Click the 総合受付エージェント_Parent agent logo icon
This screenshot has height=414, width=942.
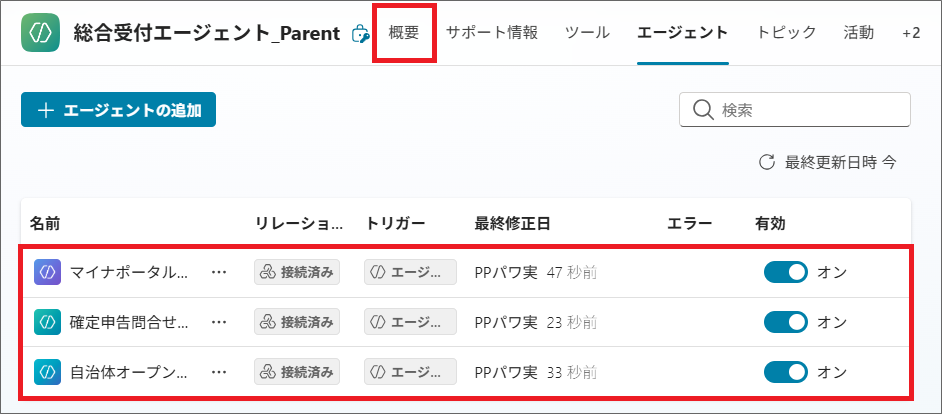(40, 33)
